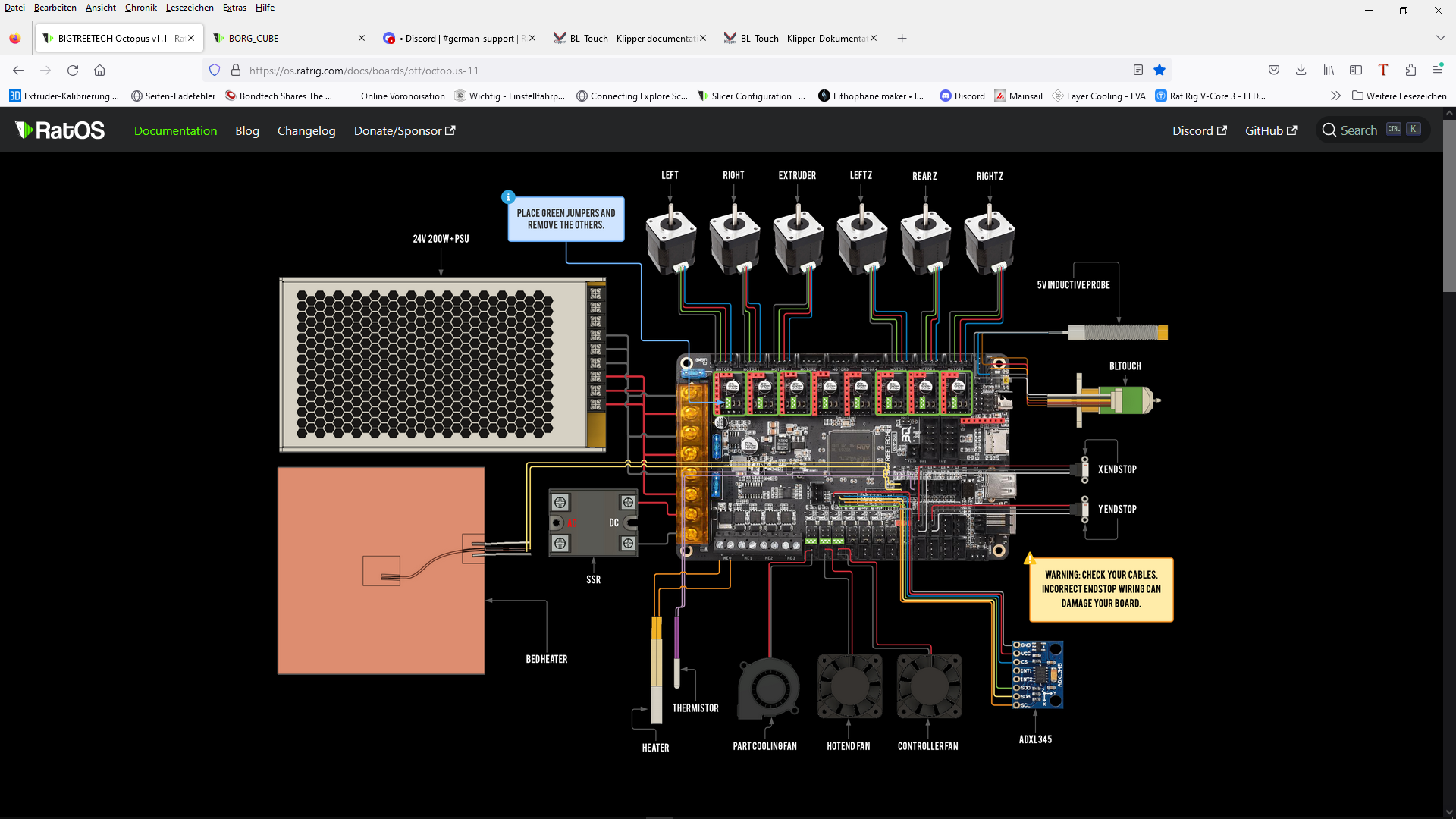The height and width of the screenshot is (819, 1456).
Task: Open the Mainsail bookmark
Action: pos(1018,96)
